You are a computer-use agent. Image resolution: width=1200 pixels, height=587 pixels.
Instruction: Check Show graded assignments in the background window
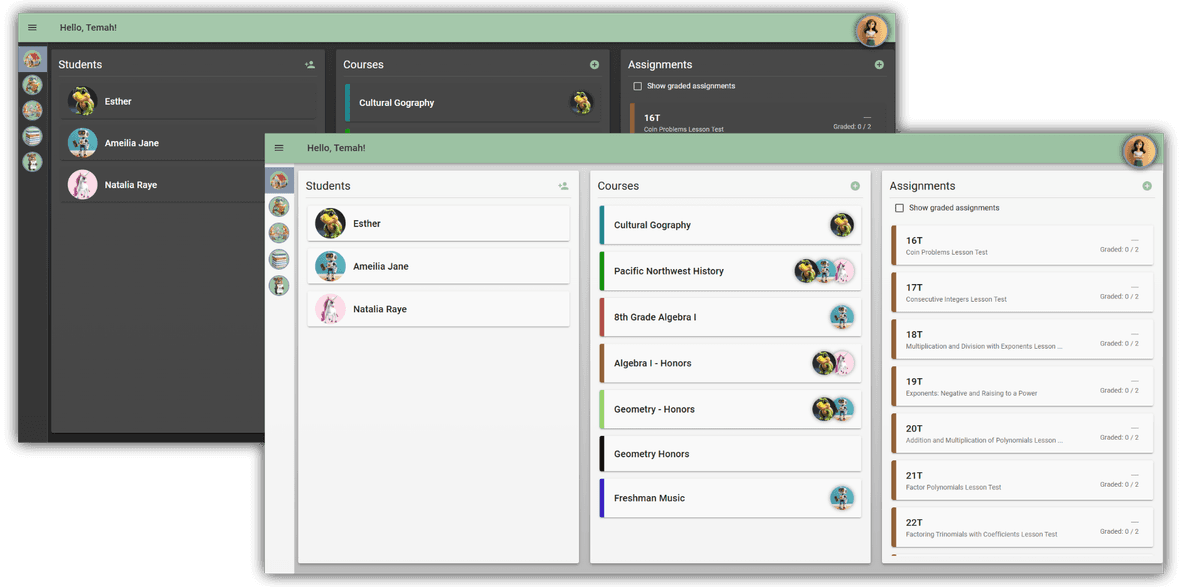[x=637, y=85]
